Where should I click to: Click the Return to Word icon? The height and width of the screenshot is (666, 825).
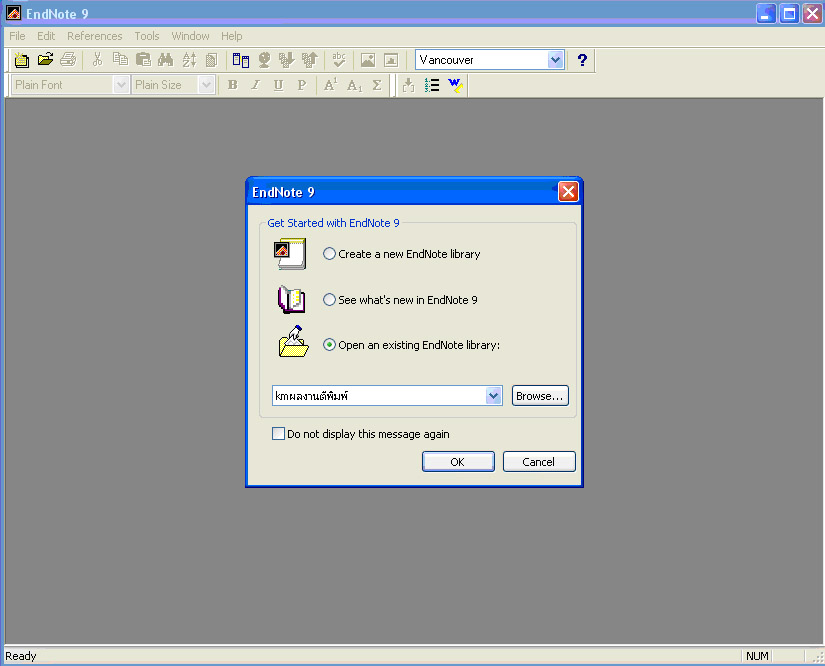(455, 85)
